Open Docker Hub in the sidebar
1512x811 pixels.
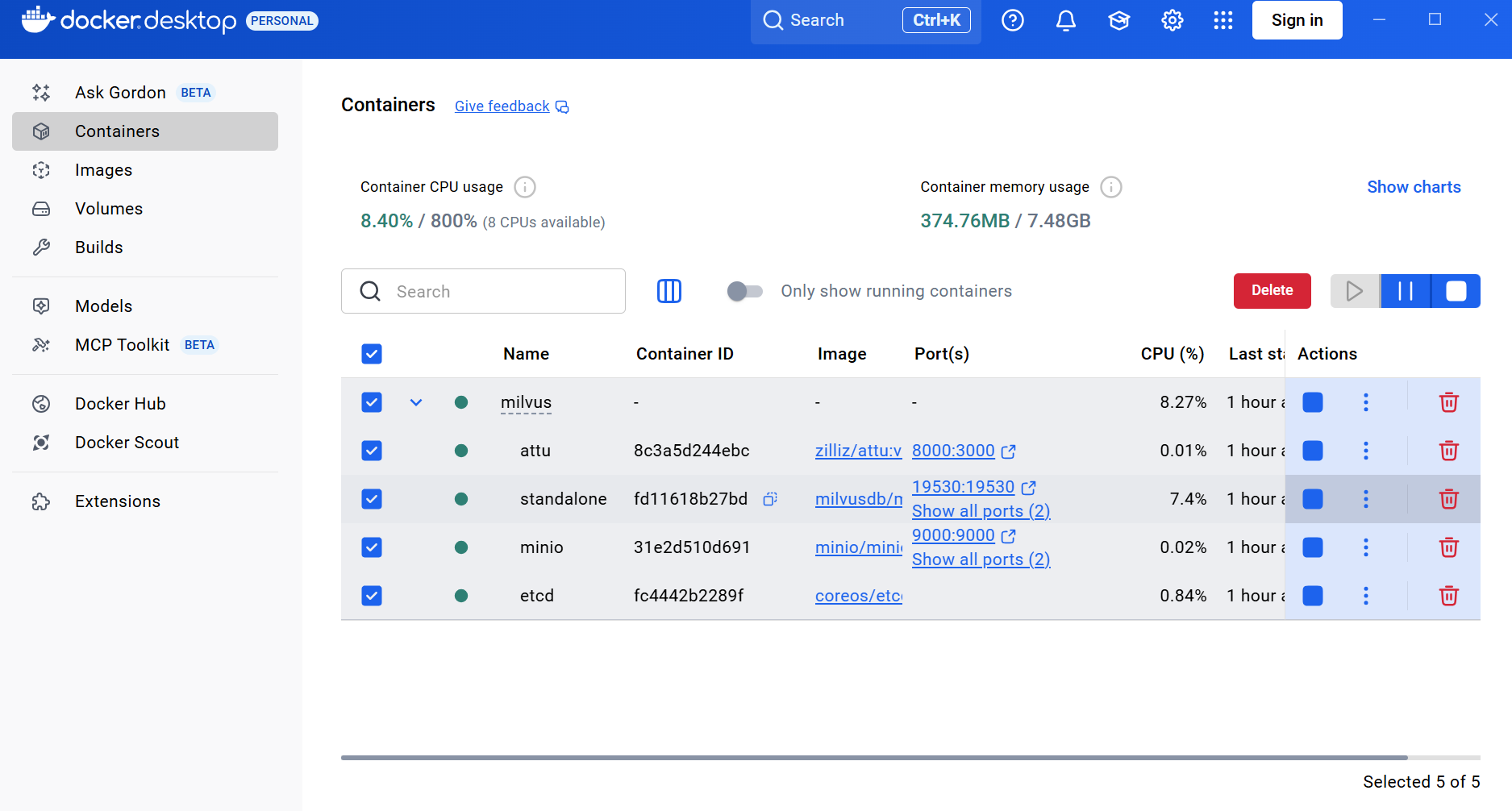coord(145,404)
